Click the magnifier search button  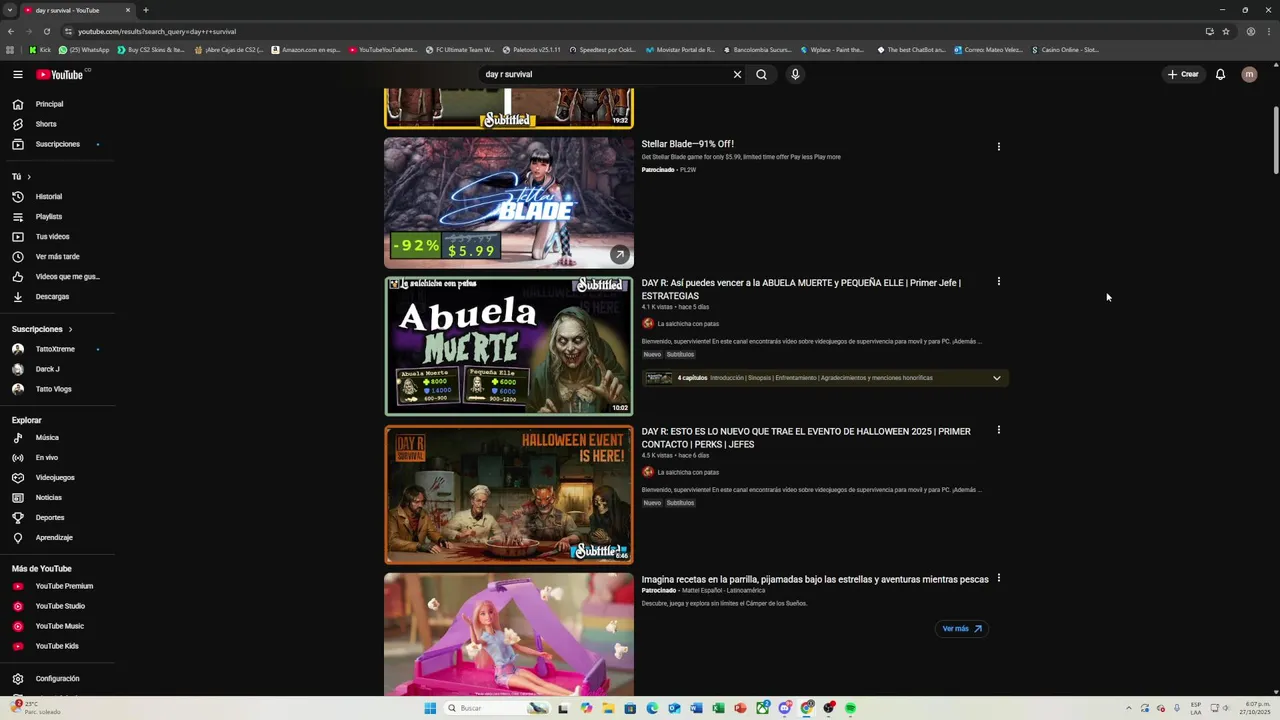(761, 74)
